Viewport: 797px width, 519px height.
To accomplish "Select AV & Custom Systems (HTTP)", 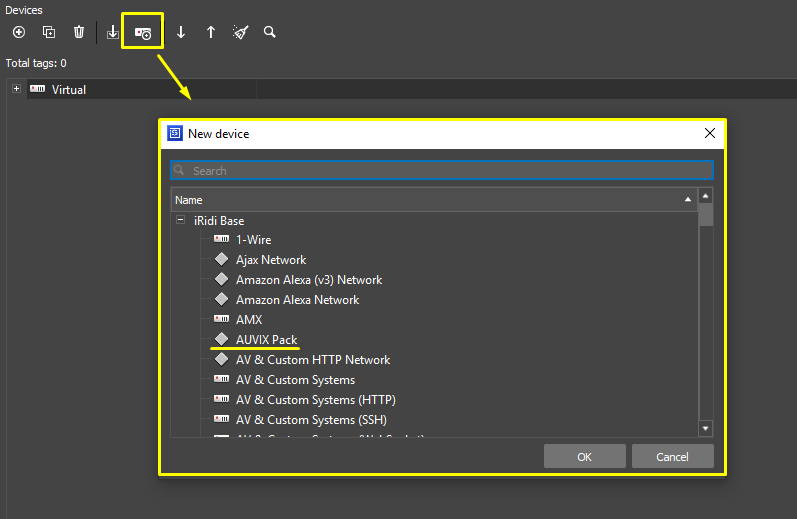I will (316, 400).
